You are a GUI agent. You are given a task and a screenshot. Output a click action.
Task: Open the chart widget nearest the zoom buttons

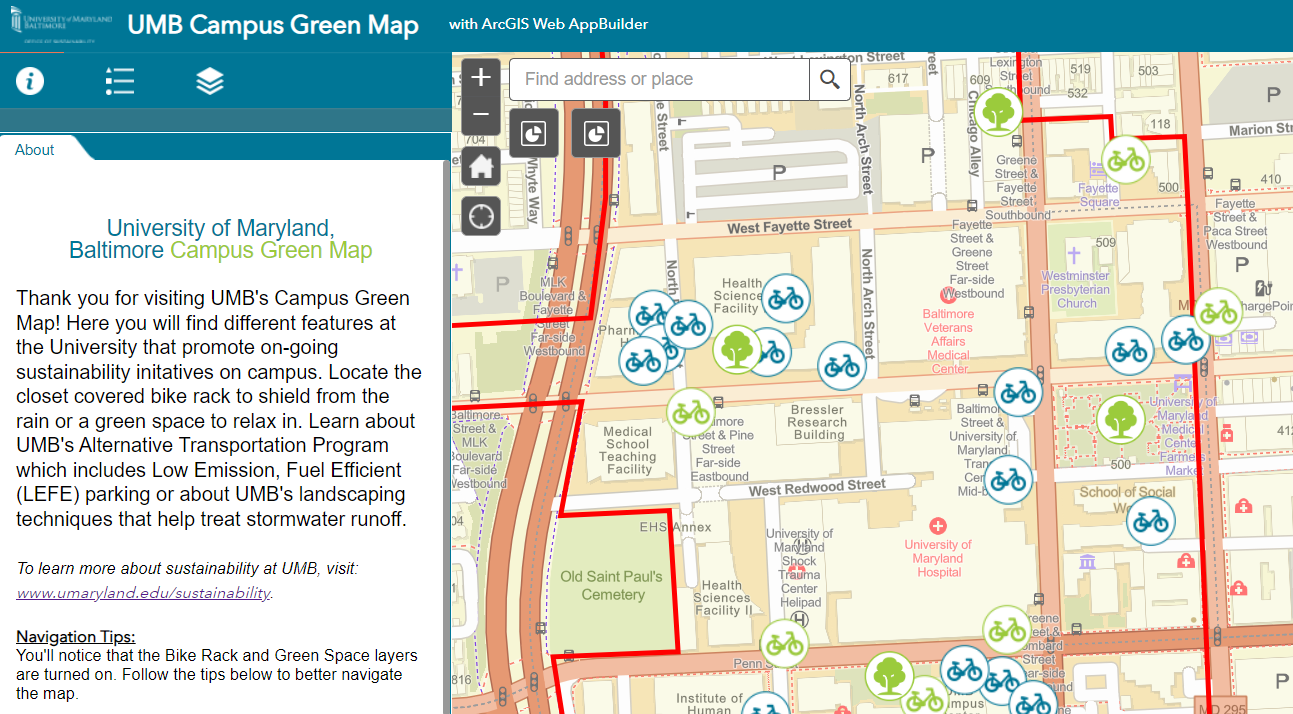pos(534,133)
